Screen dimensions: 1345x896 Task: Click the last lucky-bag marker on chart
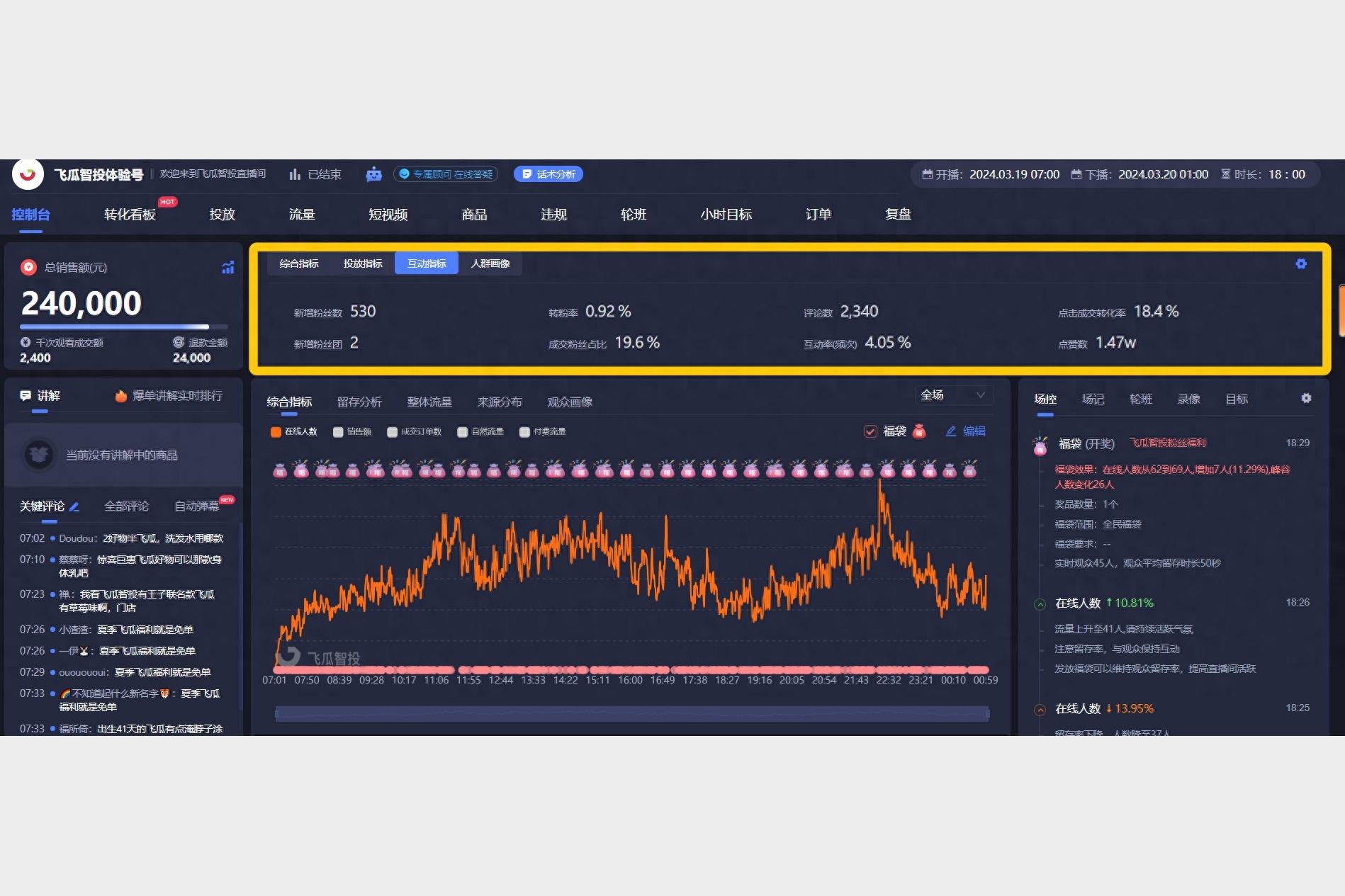[x=969, y=469]
